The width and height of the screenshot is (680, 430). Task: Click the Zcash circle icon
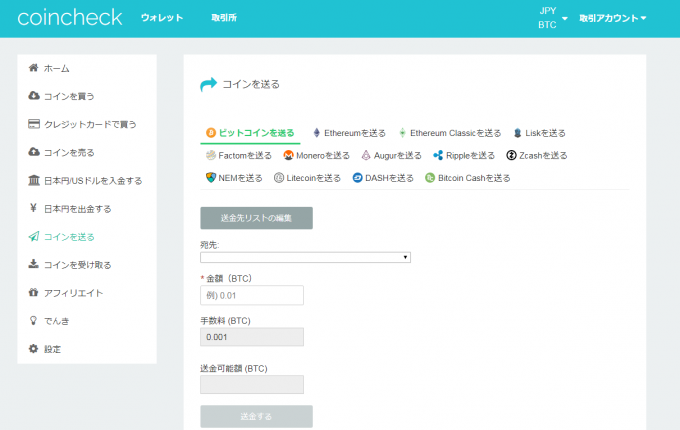coord(511,155)
